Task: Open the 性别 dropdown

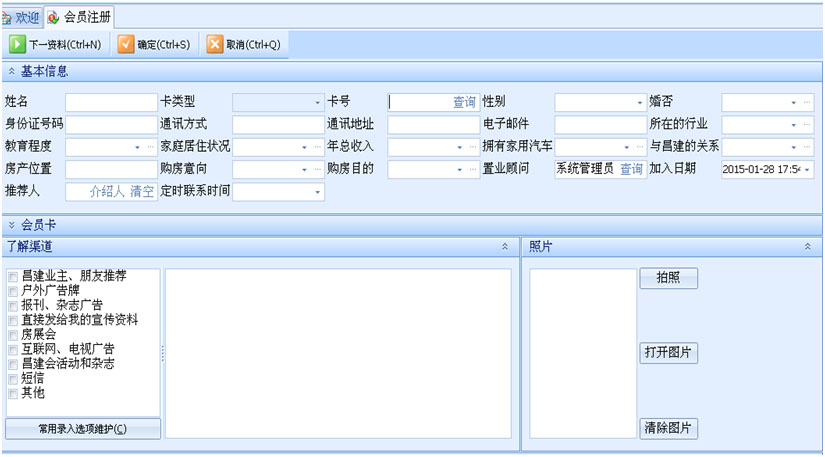Action: pos(640,102)
